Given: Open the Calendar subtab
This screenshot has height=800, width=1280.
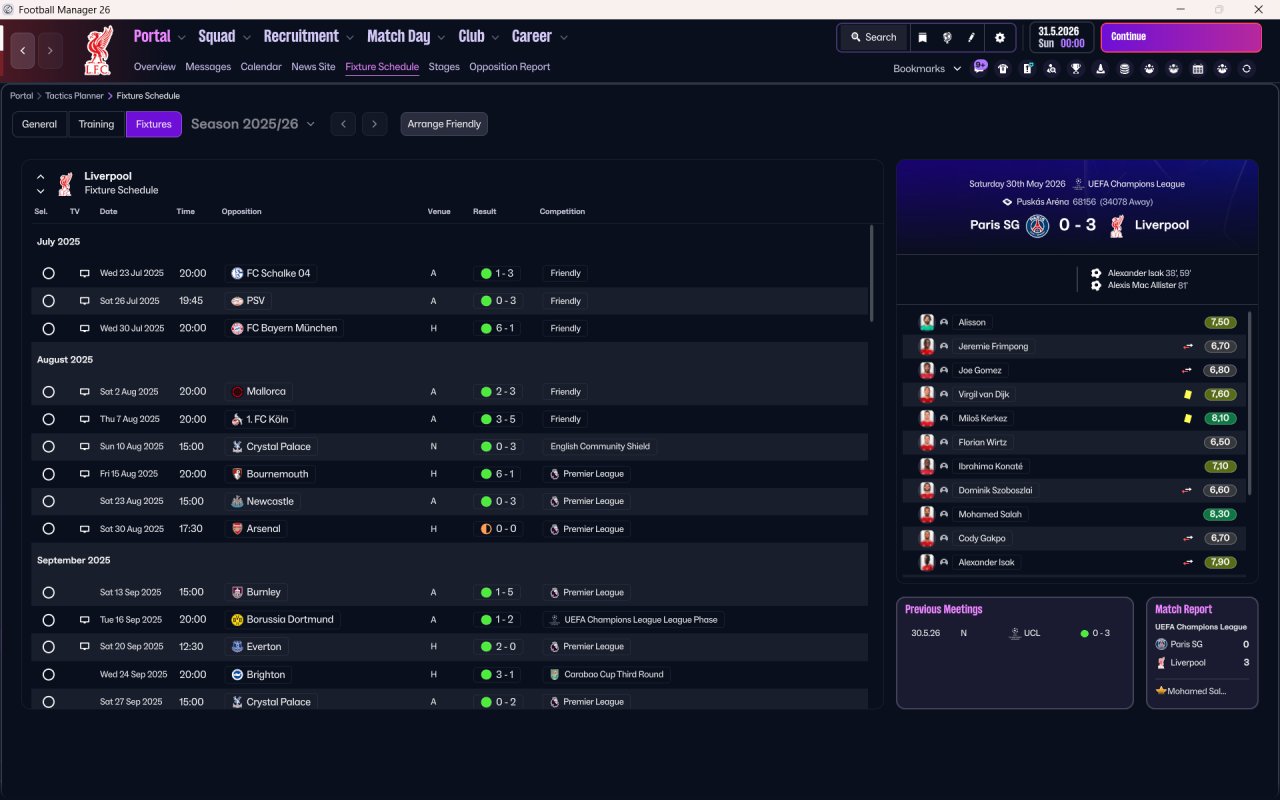Looking at the screenshot, I should point(261,67).
